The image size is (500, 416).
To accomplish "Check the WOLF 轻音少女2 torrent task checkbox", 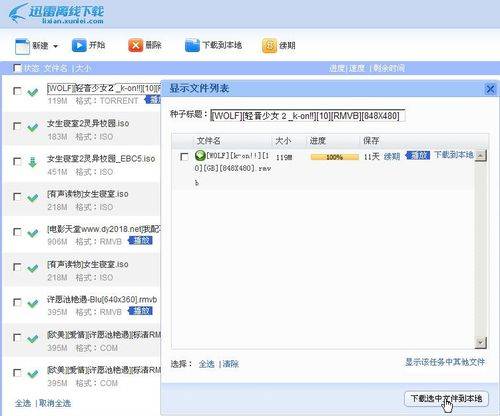I will (17, 91).
